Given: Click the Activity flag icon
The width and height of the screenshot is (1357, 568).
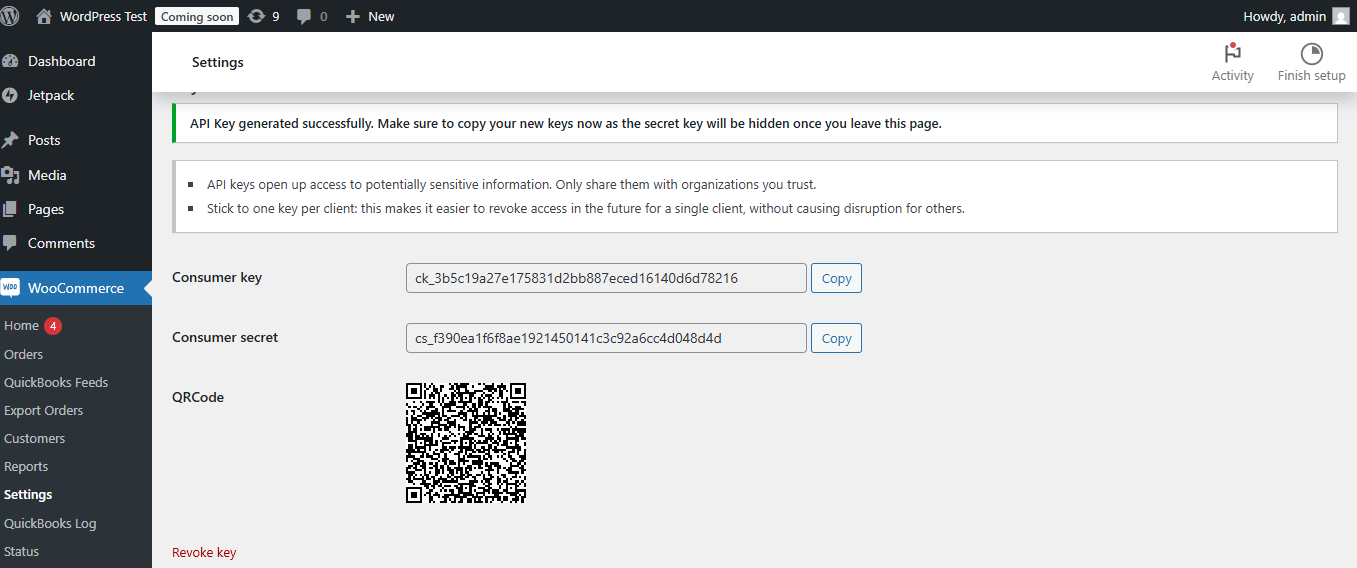Looking at the screenshot, I should tap(1232, 54).
